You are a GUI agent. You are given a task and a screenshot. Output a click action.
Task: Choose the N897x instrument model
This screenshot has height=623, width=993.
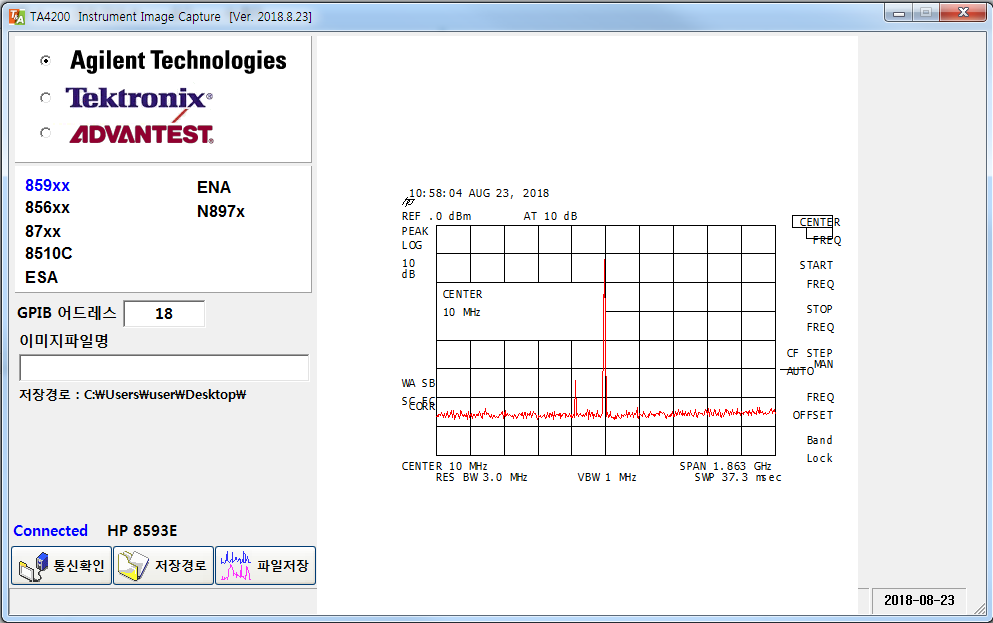tap(221, 211)
